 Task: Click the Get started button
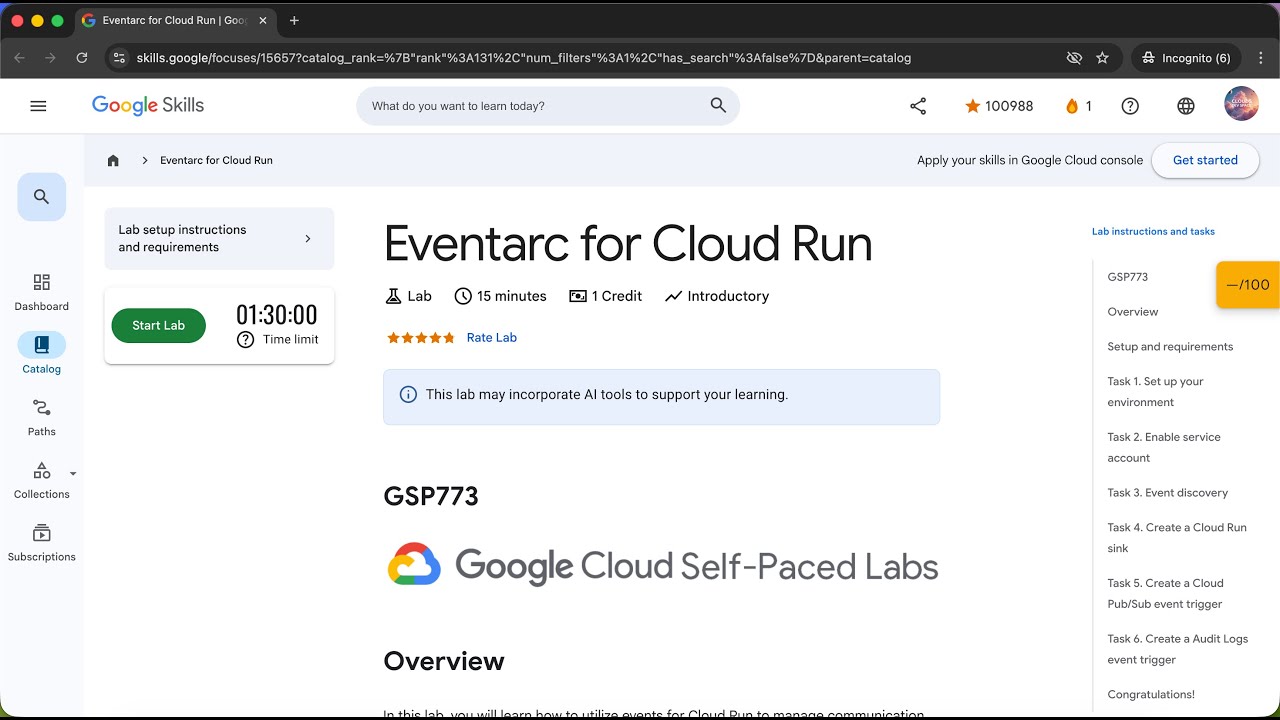[1205, 160]
